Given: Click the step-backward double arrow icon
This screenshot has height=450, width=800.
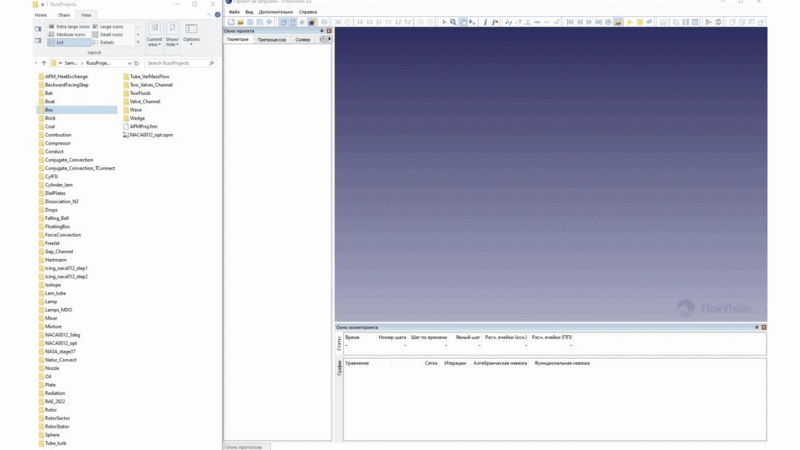Looking at the screenshot, I should (580, 22).
